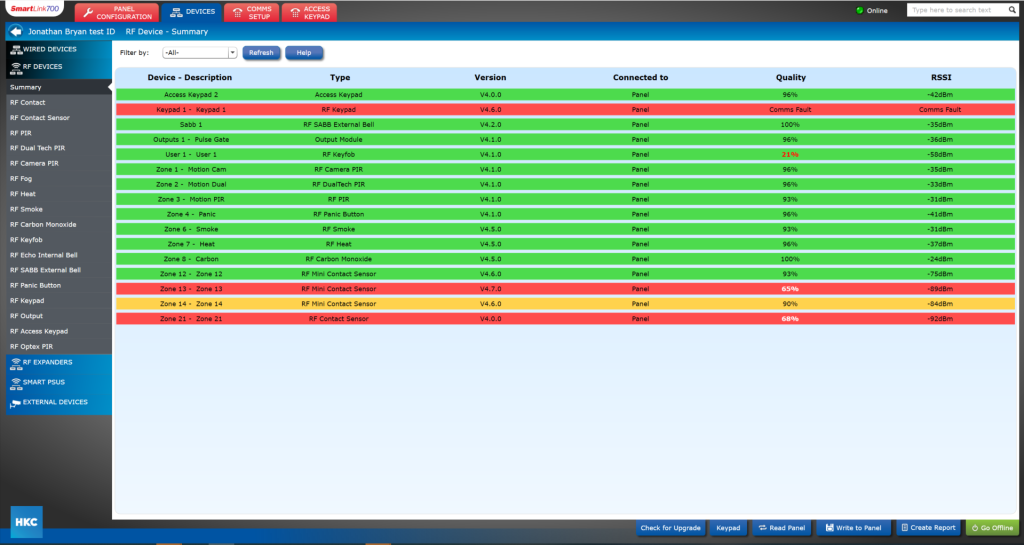Click the Connected to column header

coord(640,78)
